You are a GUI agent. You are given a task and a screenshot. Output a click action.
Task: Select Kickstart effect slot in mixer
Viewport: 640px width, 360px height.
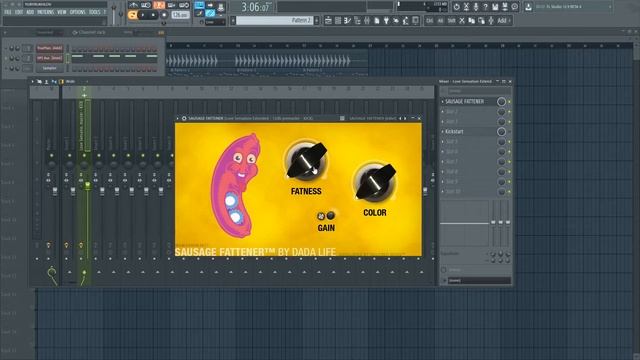(x=469, y=131)
